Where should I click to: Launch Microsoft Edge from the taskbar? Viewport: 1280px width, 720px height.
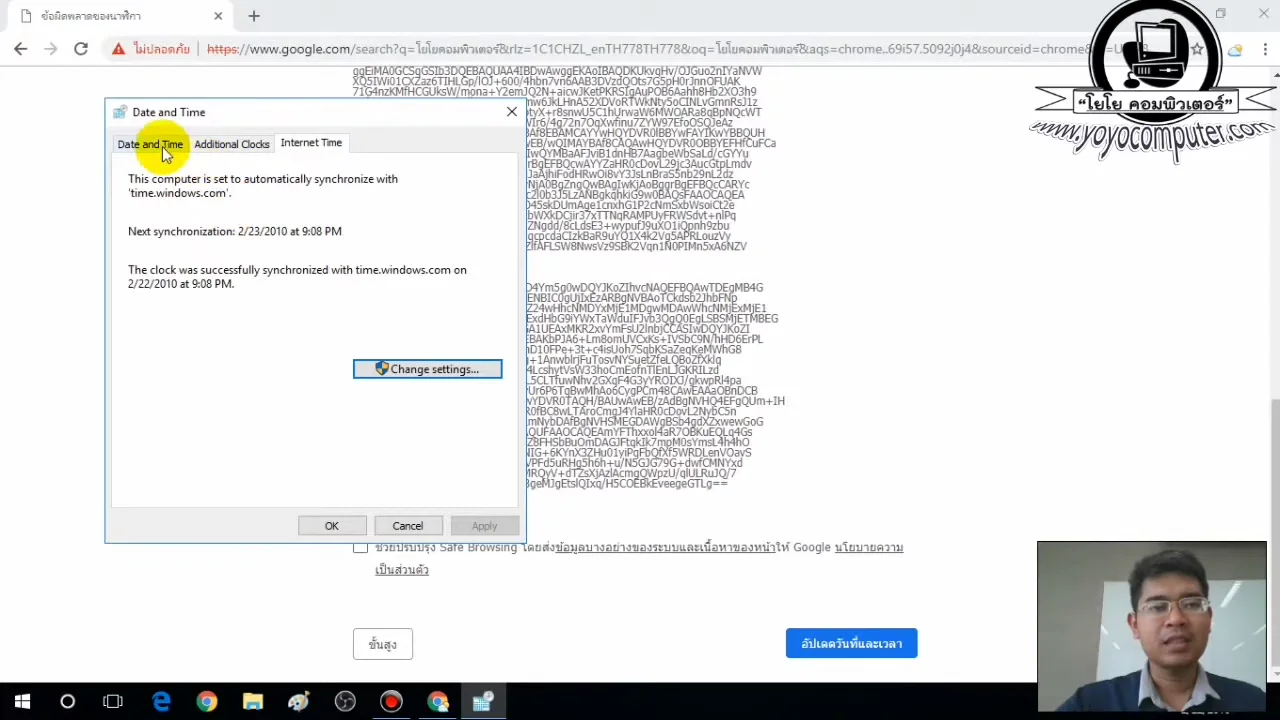click(162, 701)
